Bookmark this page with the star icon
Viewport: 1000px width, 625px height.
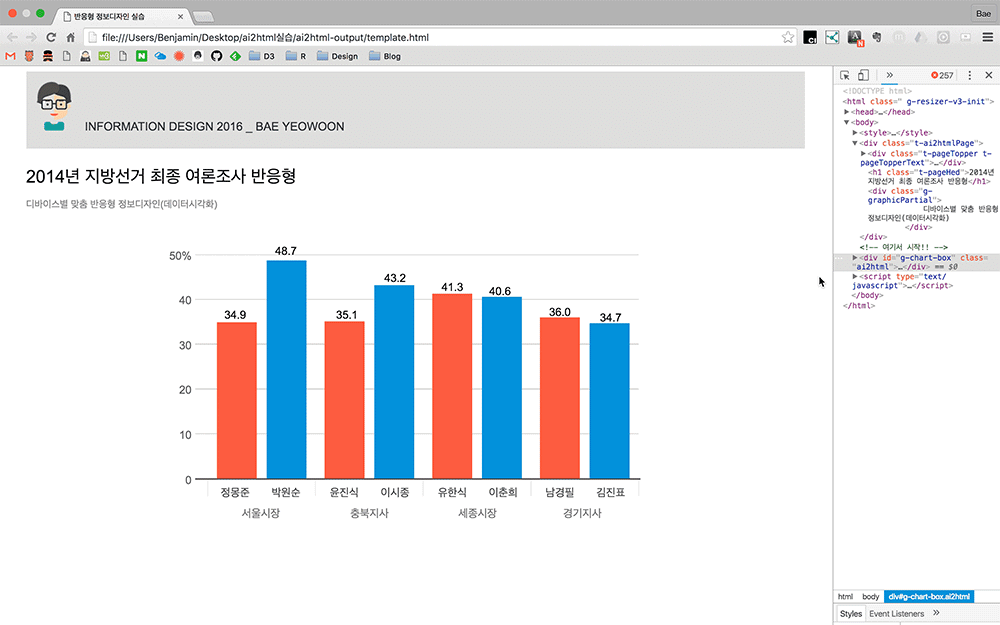click(788, 38)
